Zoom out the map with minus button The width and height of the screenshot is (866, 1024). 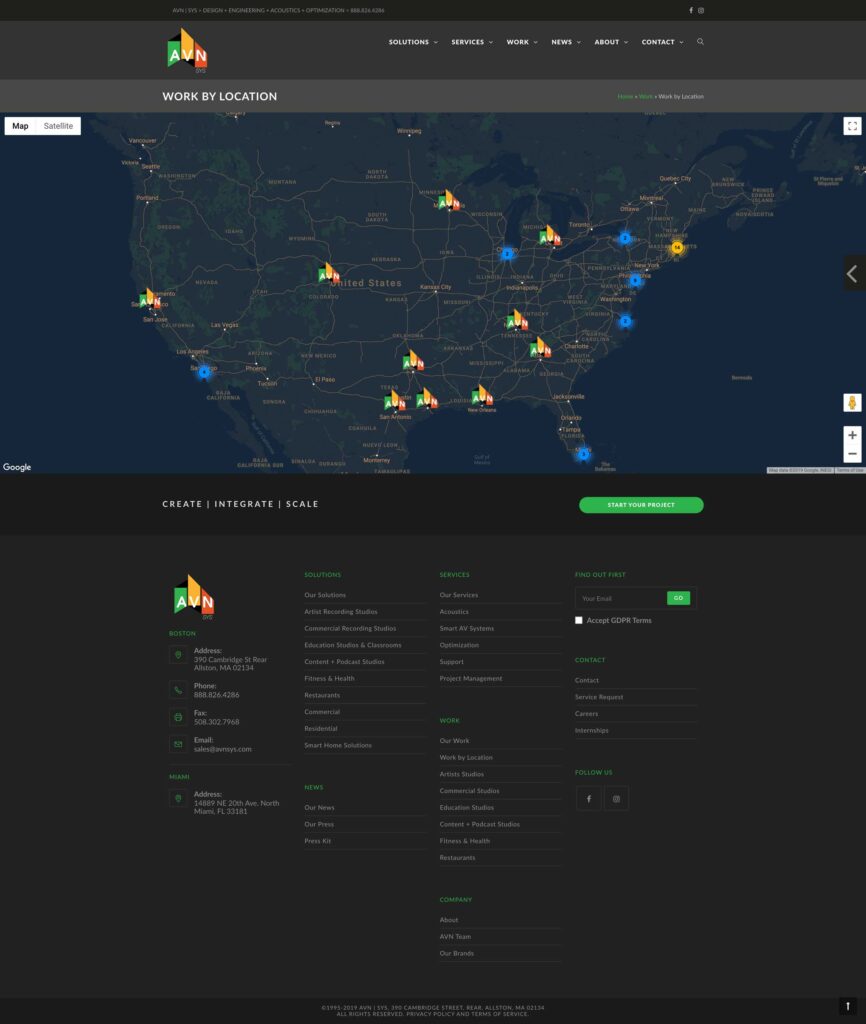pos(852,454)
